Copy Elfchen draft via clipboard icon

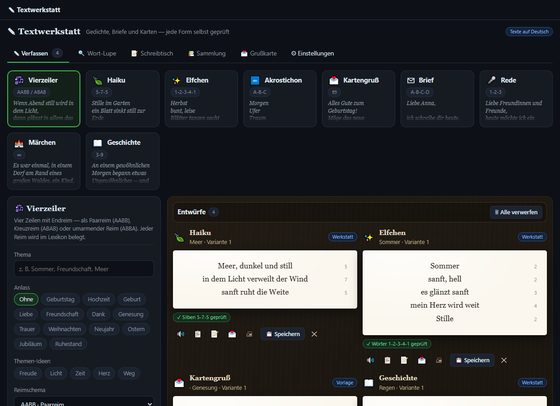pyautogui.click(x=387, y=360)
